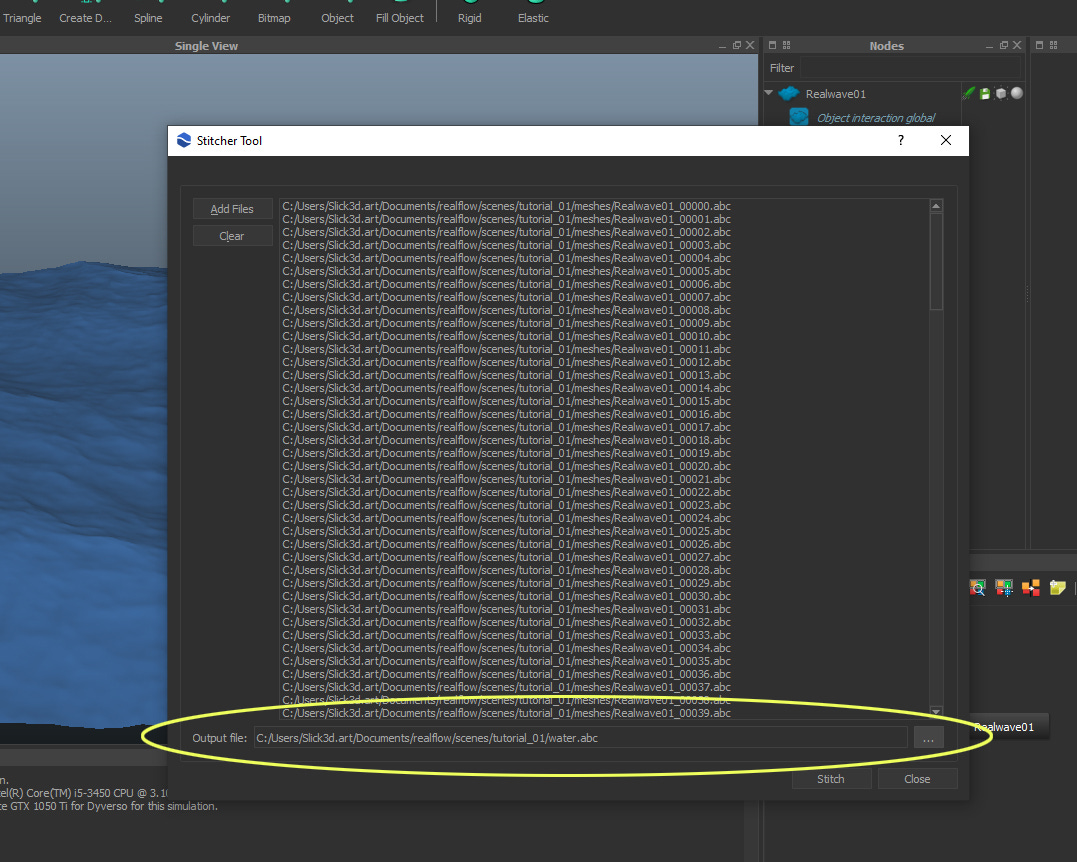Click the Stitch button

pos(831,779)
